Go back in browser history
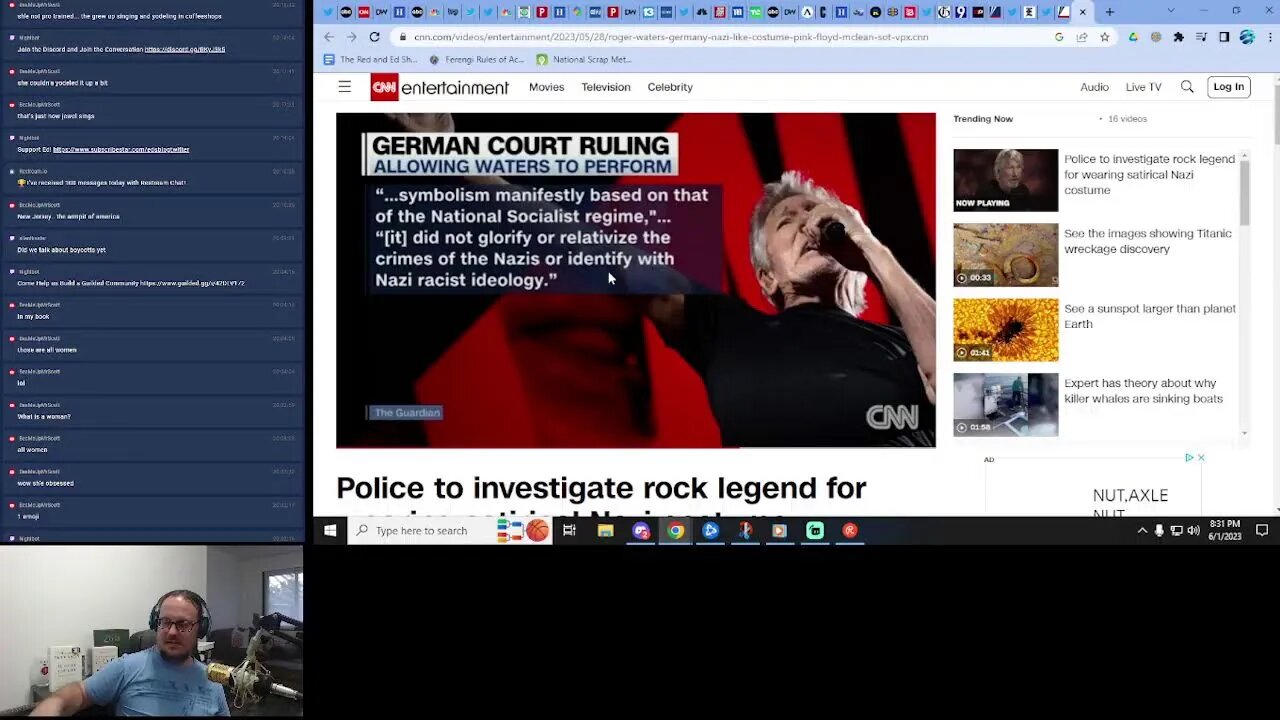 coord(329,37)
